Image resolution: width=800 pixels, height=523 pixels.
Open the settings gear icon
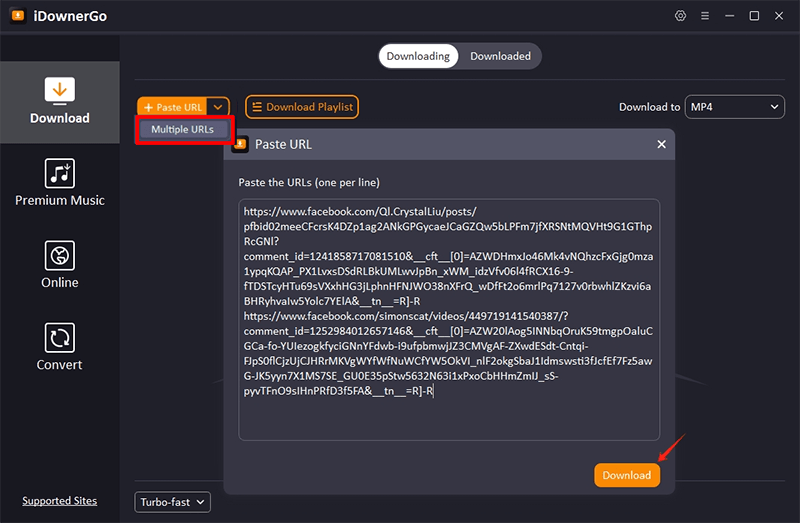point(681,16)
